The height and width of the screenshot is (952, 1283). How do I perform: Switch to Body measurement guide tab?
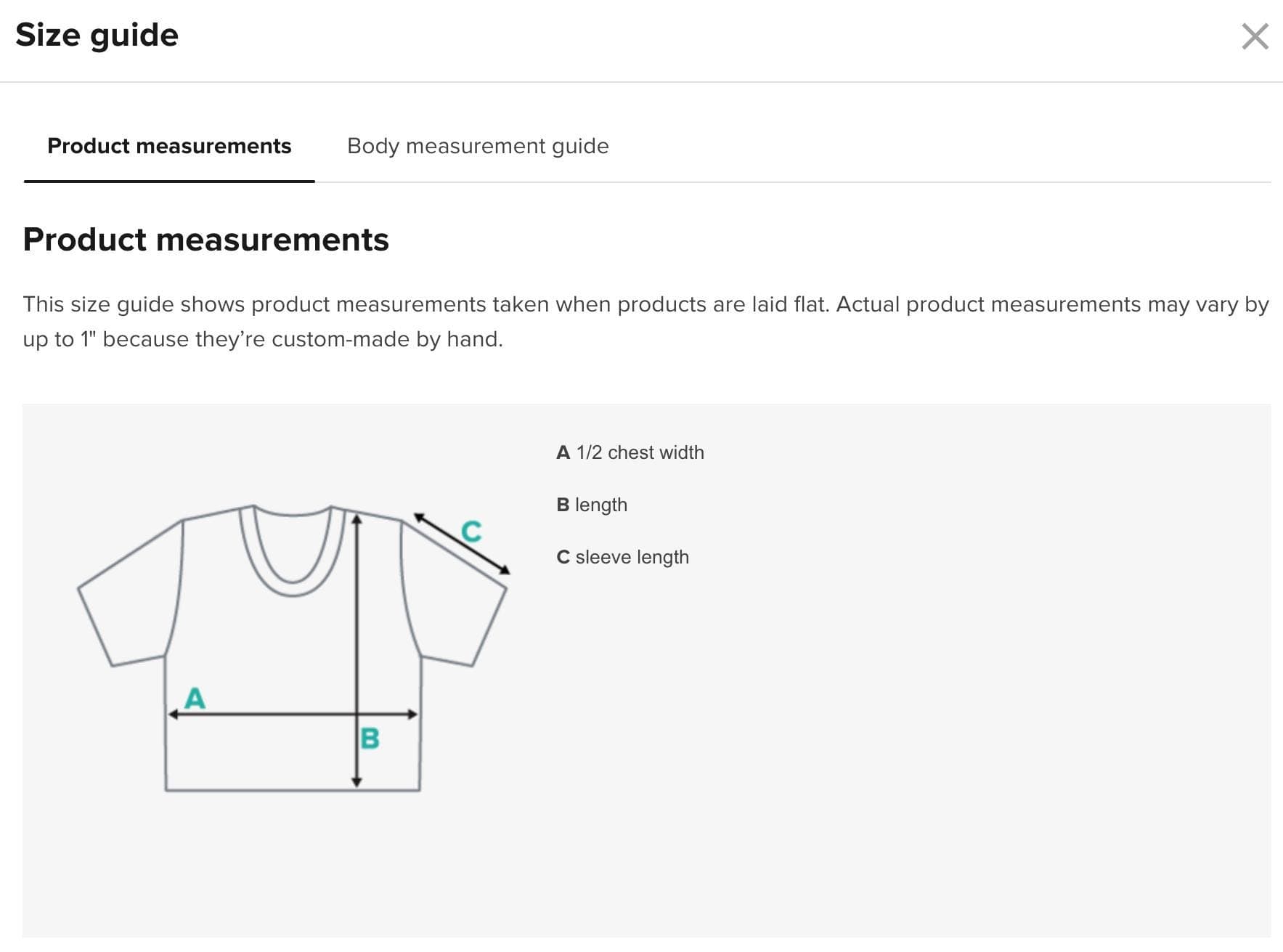[x=478, y=146]
